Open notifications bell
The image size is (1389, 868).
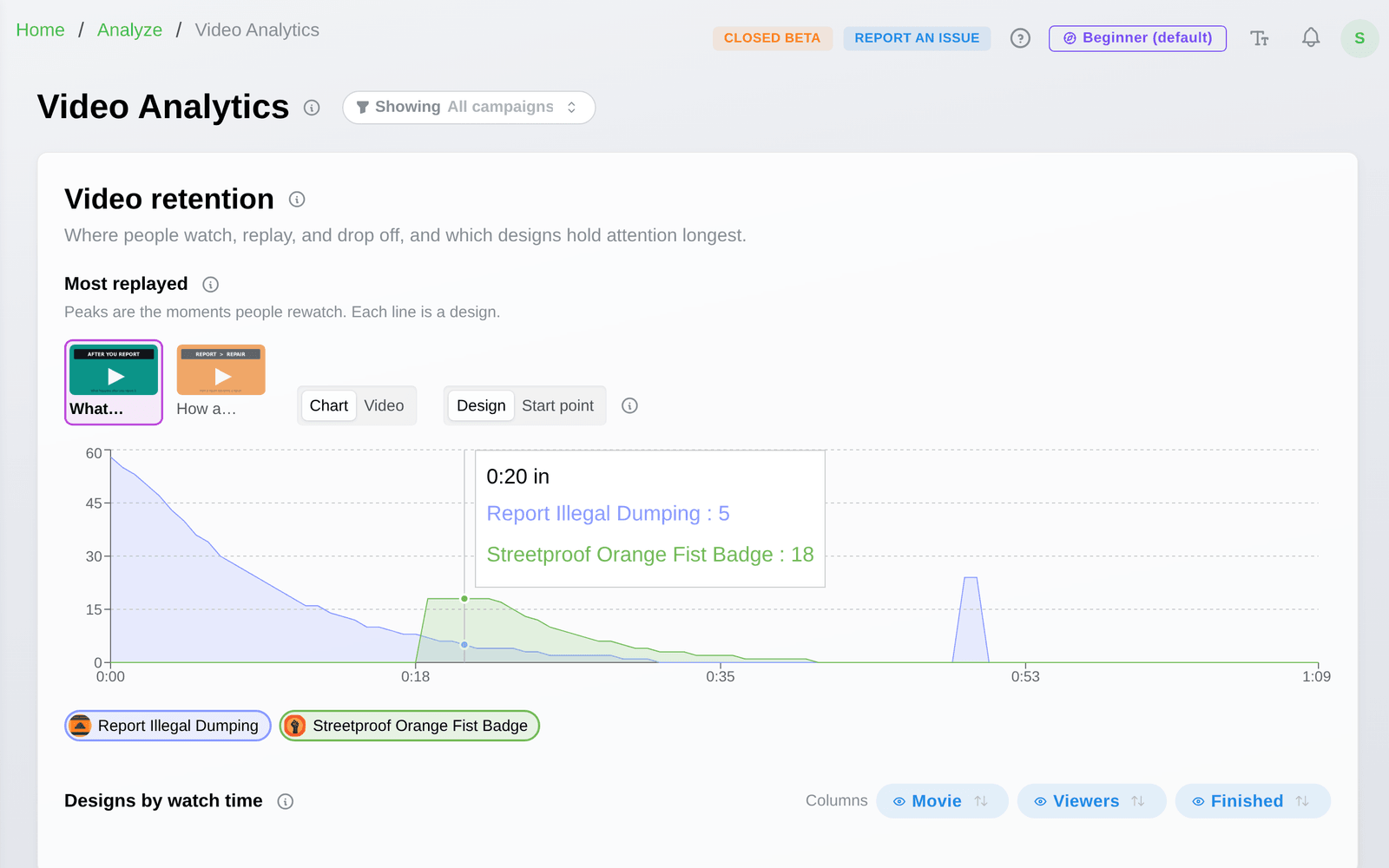pos(1311,37)
